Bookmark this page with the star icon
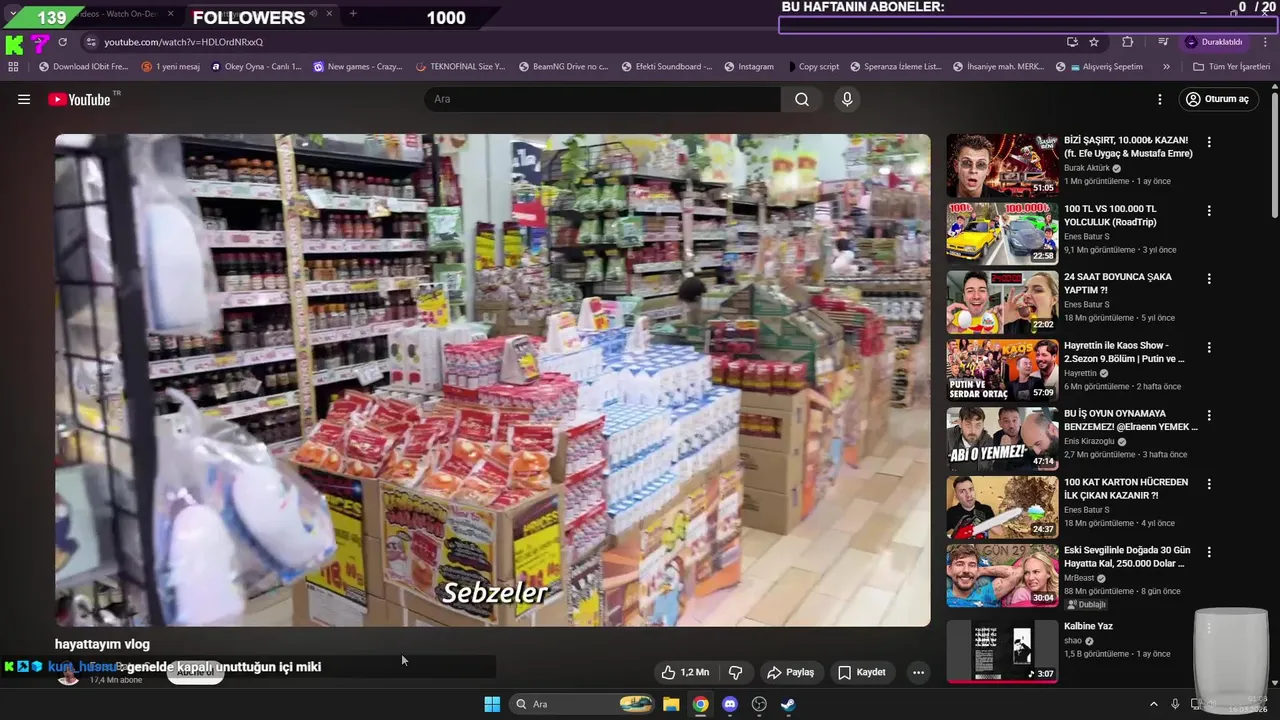Image resolution: width=1280 pixels, height=720 pixels. 1094,42
